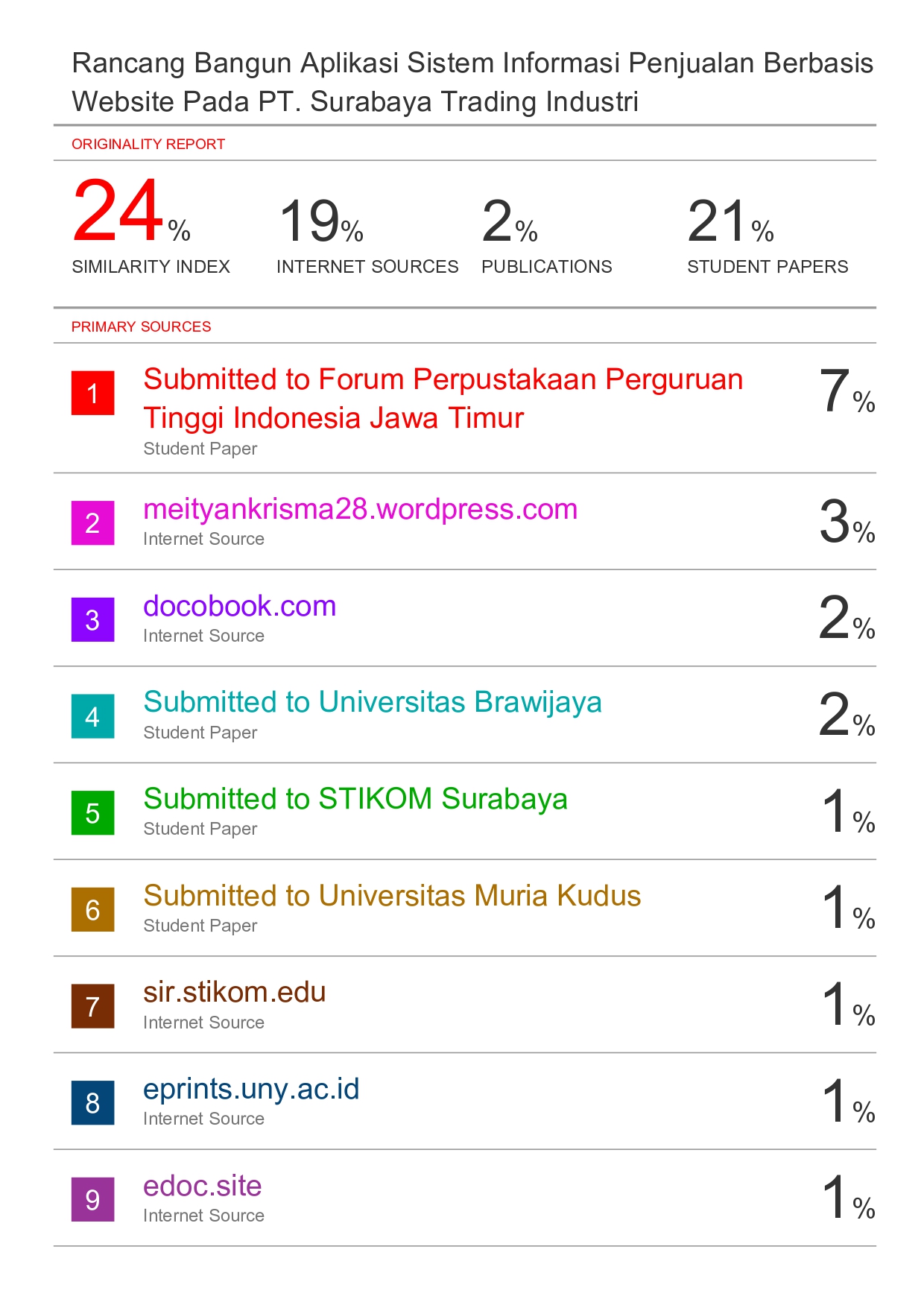
Task: Open the docobook.com source link
Action: tap(239, 607)
